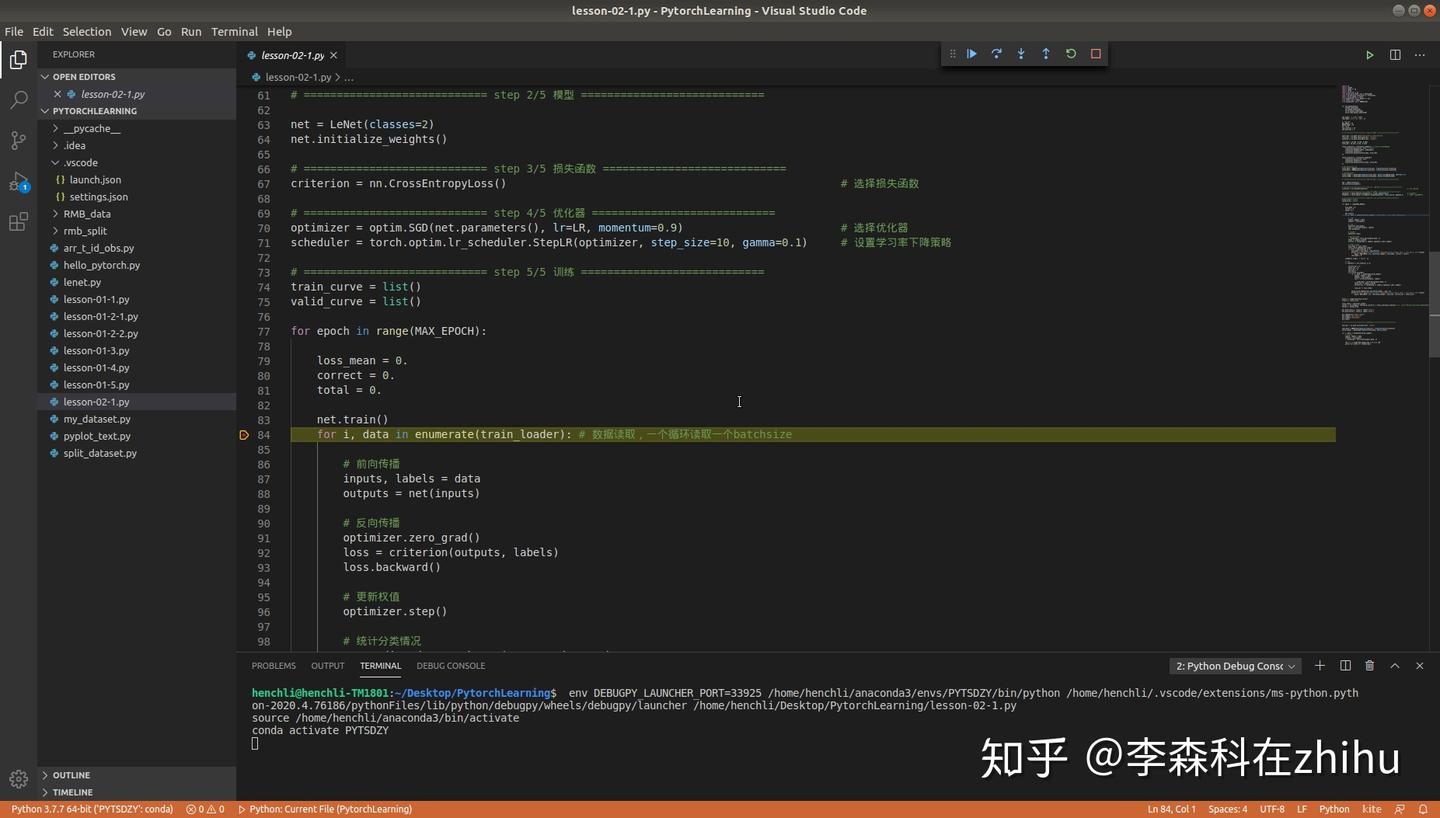Kill the terminal with the trash icon
Screen dimensions: 1440x818
1370,665
